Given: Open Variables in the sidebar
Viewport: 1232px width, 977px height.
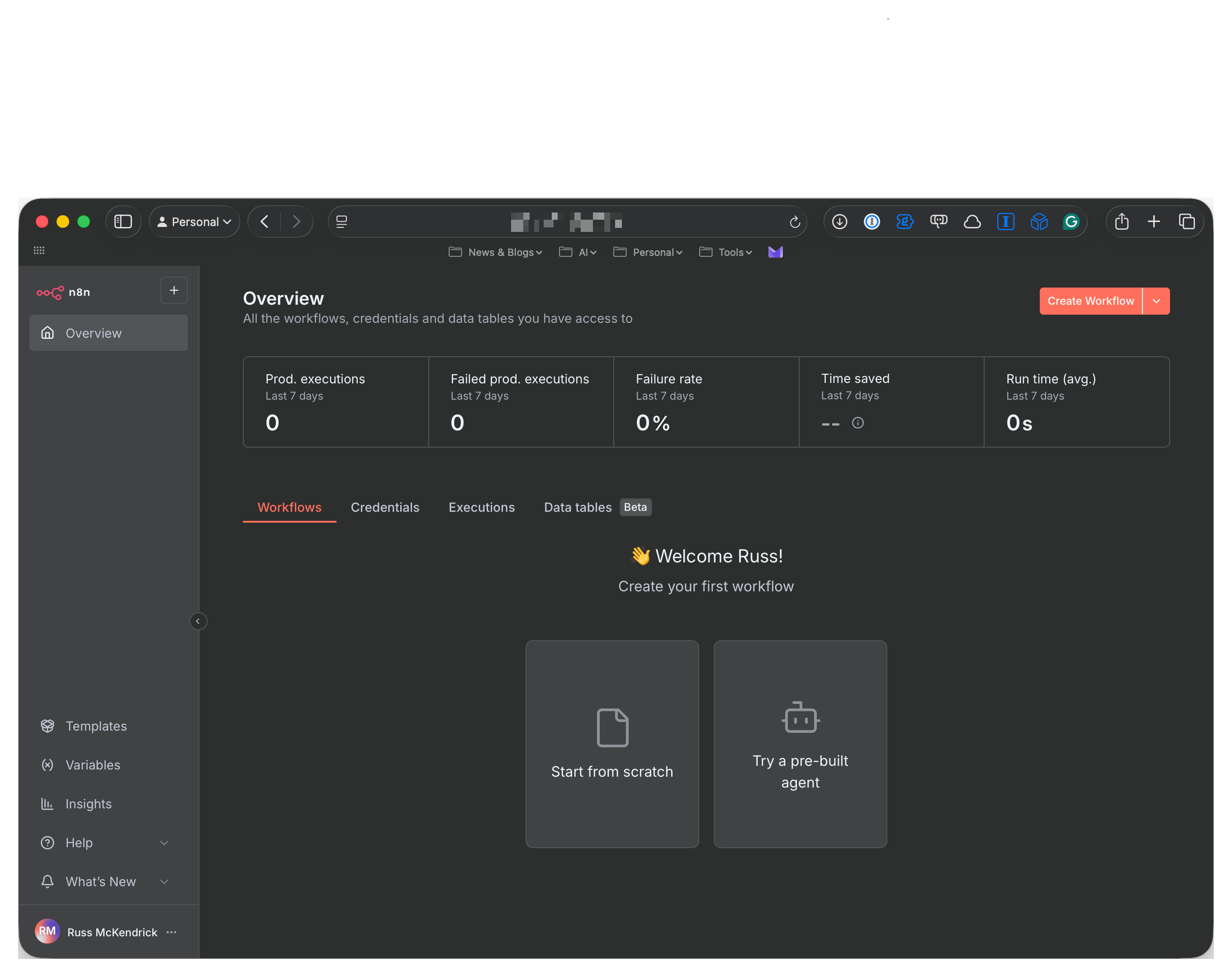Looking at the screenshot, I should pos(93,765).
